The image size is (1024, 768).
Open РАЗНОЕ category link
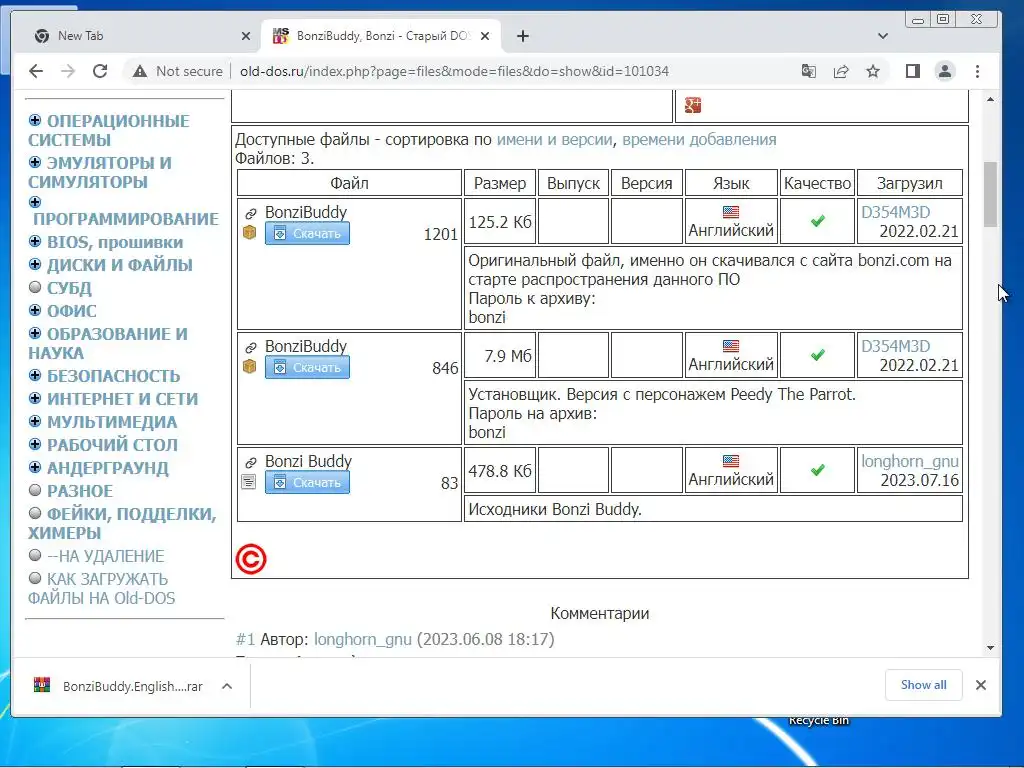(80, 490)
